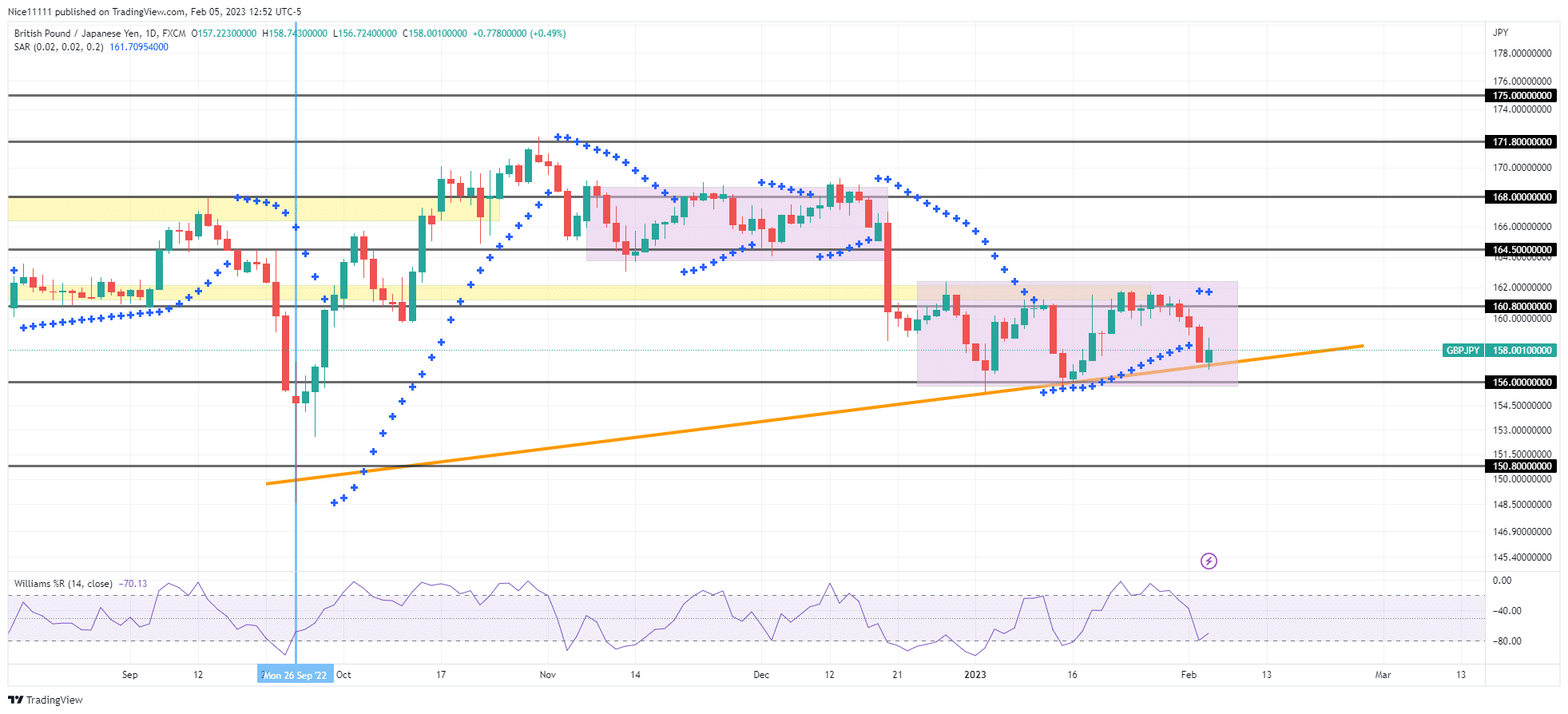Click the 178.00000000 price axis label

[1522, 54]
